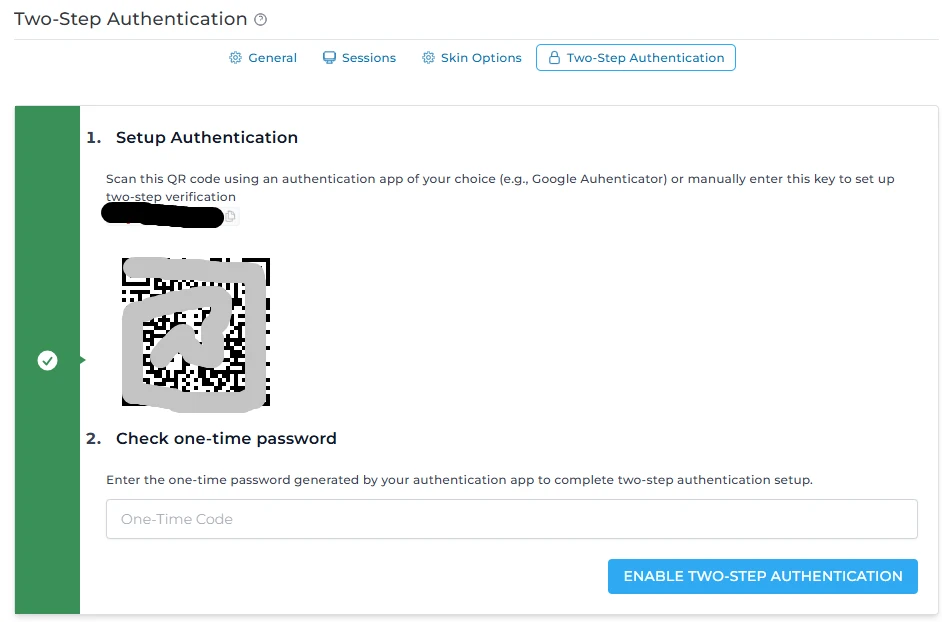Copy the secret key using the copy icon
The height and width of the screenshot is (622, 942).
[231, 216]
